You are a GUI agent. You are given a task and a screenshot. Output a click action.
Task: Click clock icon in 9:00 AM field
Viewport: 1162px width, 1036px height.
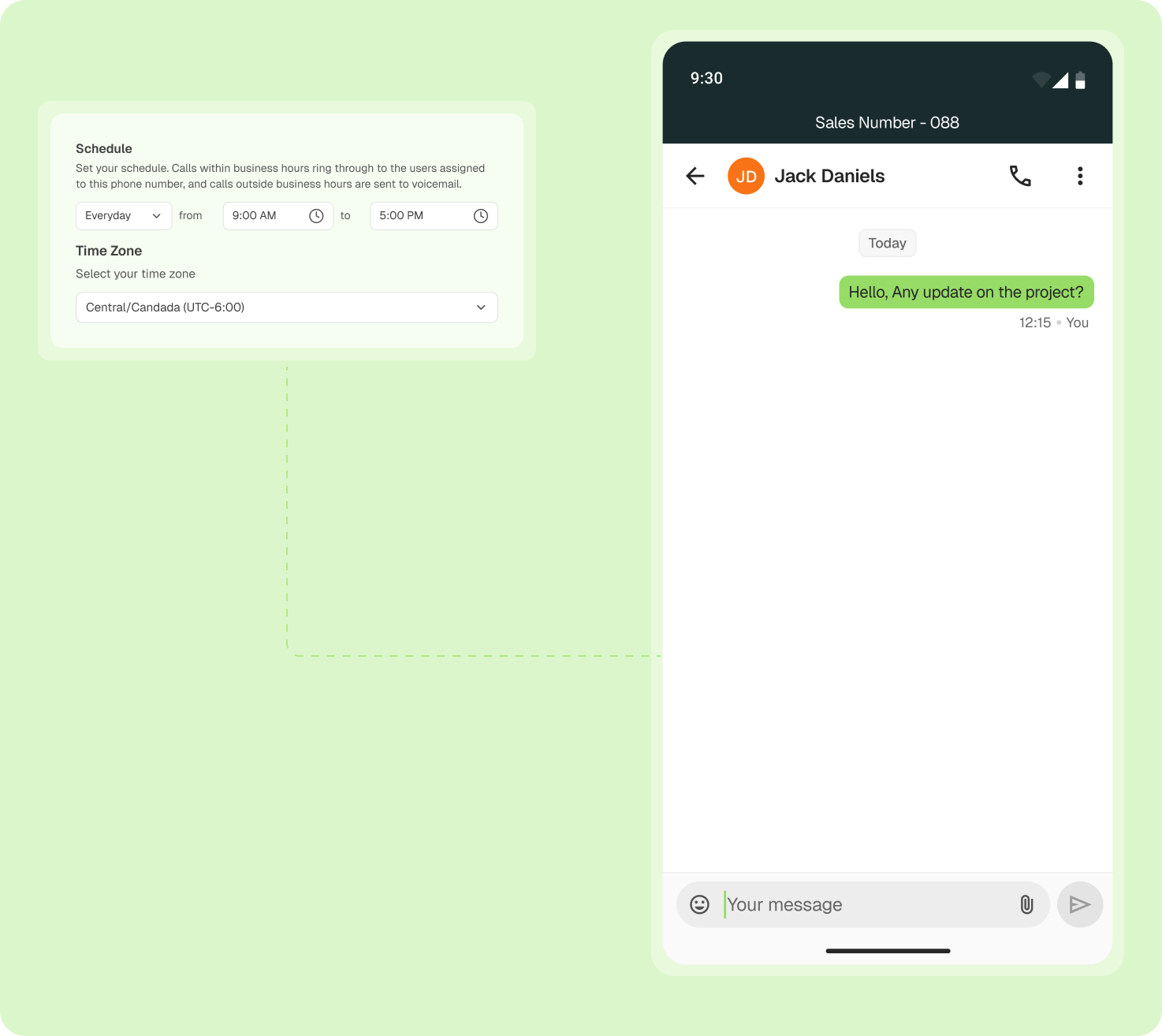coord(316,216)
